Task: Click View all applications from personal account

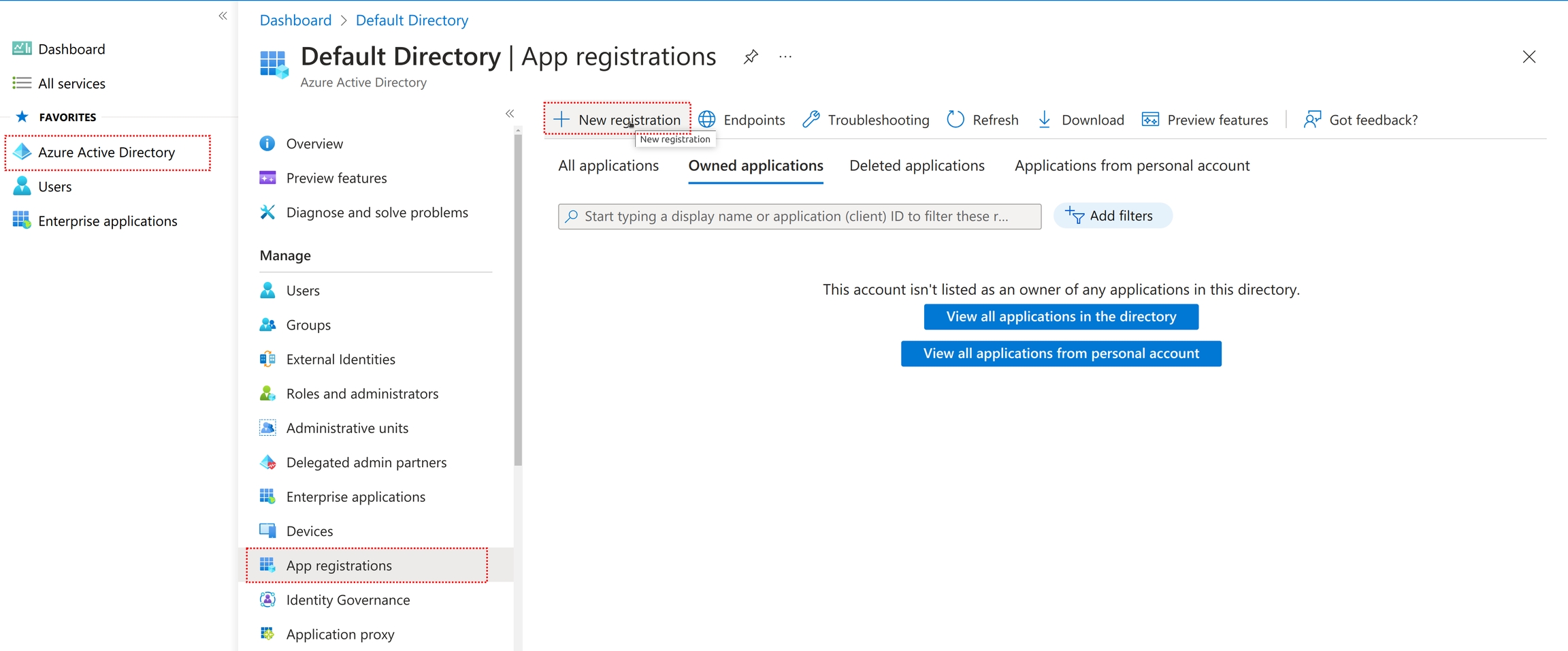Action: tap(1061, 353)
